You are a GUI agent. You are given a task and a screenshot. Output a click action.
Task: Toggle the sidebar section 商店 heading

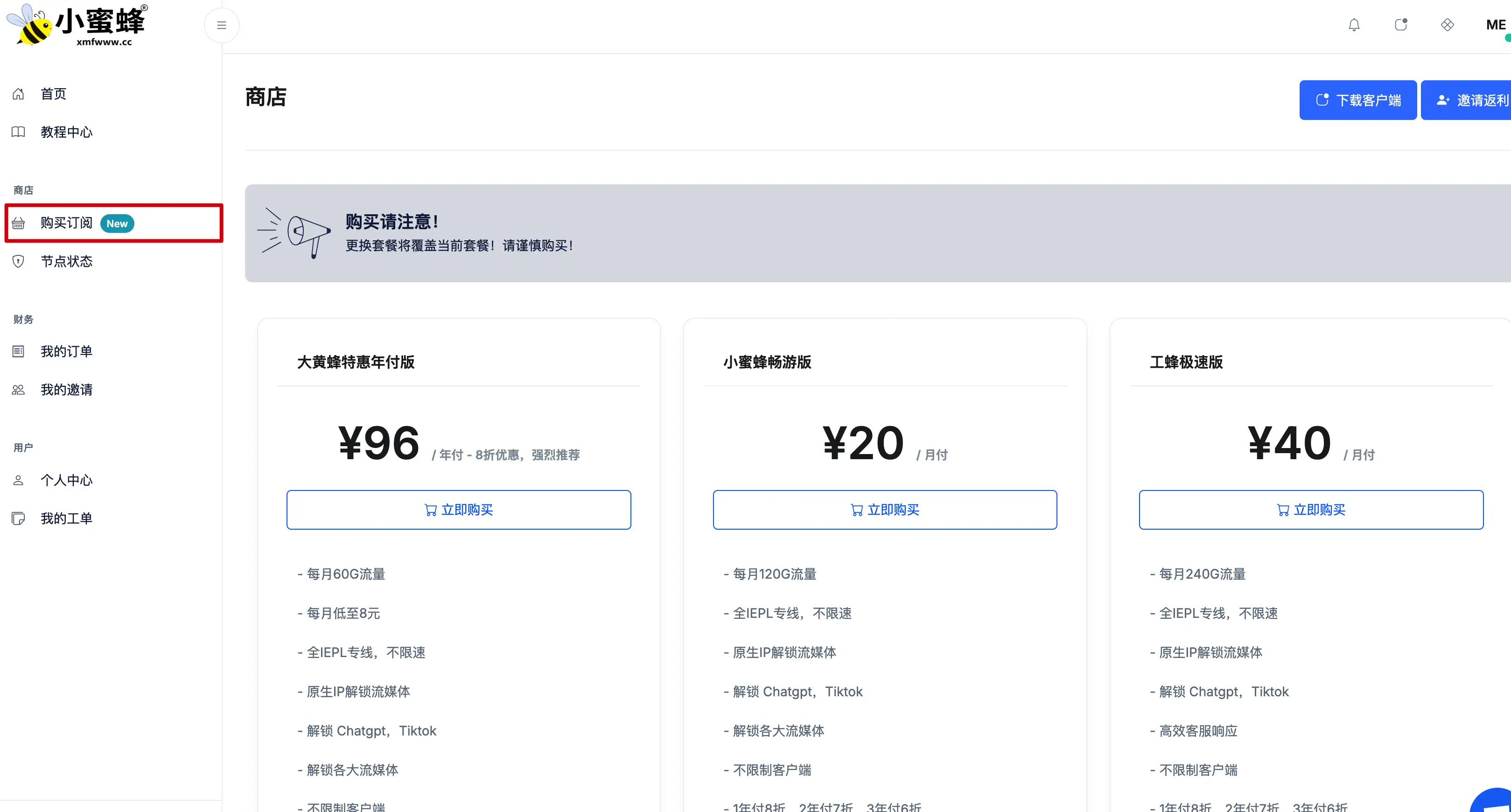23,189
